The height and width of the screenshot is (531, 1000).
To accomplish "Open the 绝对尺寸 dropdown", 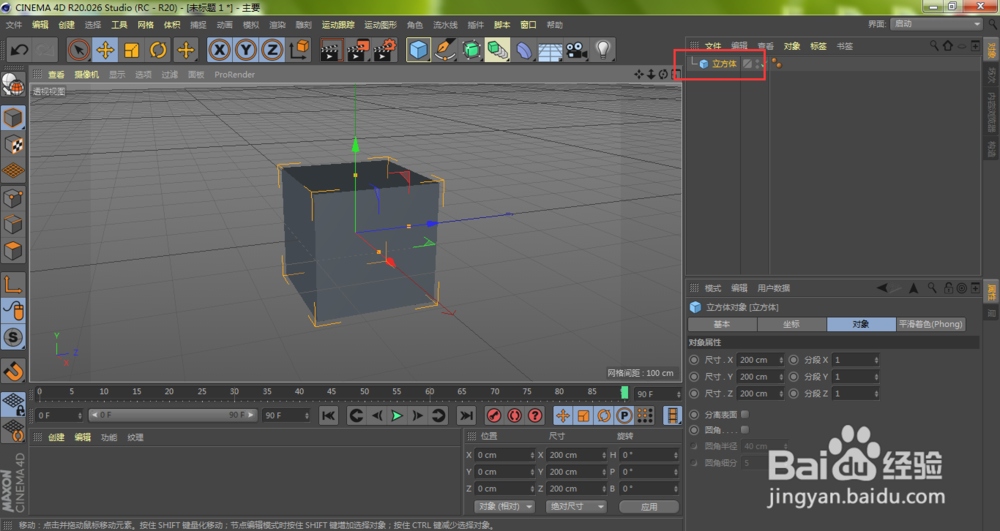I will click(575, 507).
